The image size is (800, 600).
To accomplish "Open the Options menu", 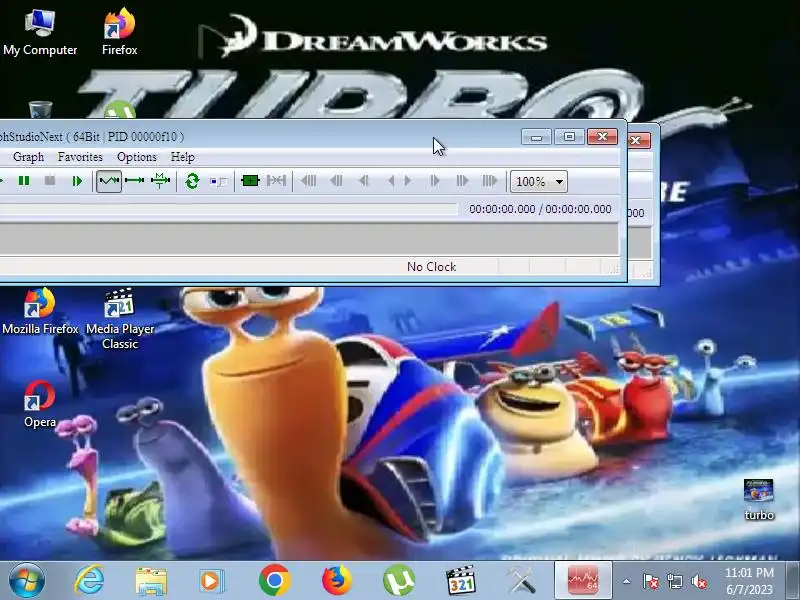I will [137, 157].
